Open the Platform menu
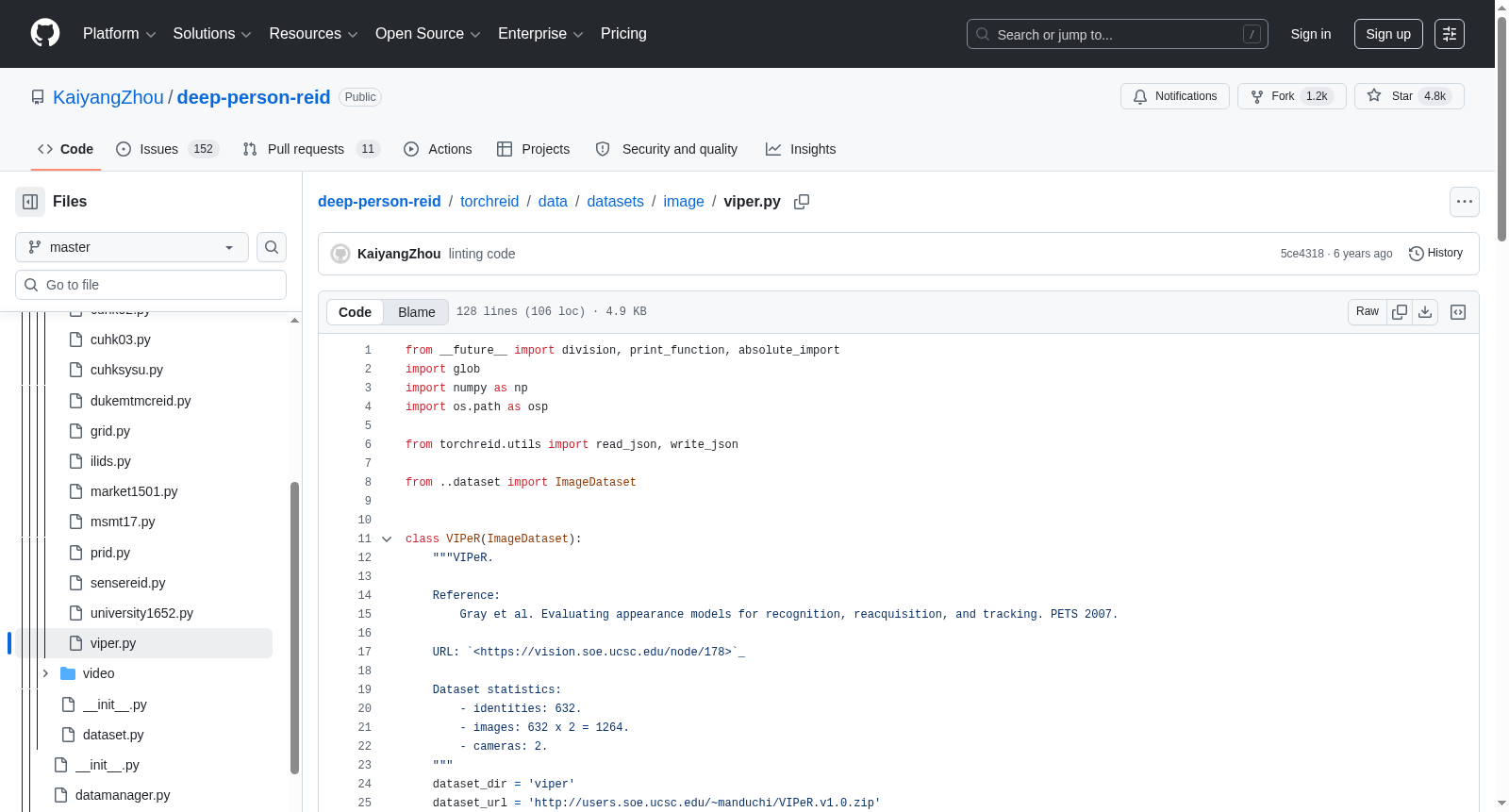Screen dimensions: 1509x812 [120, 34]
